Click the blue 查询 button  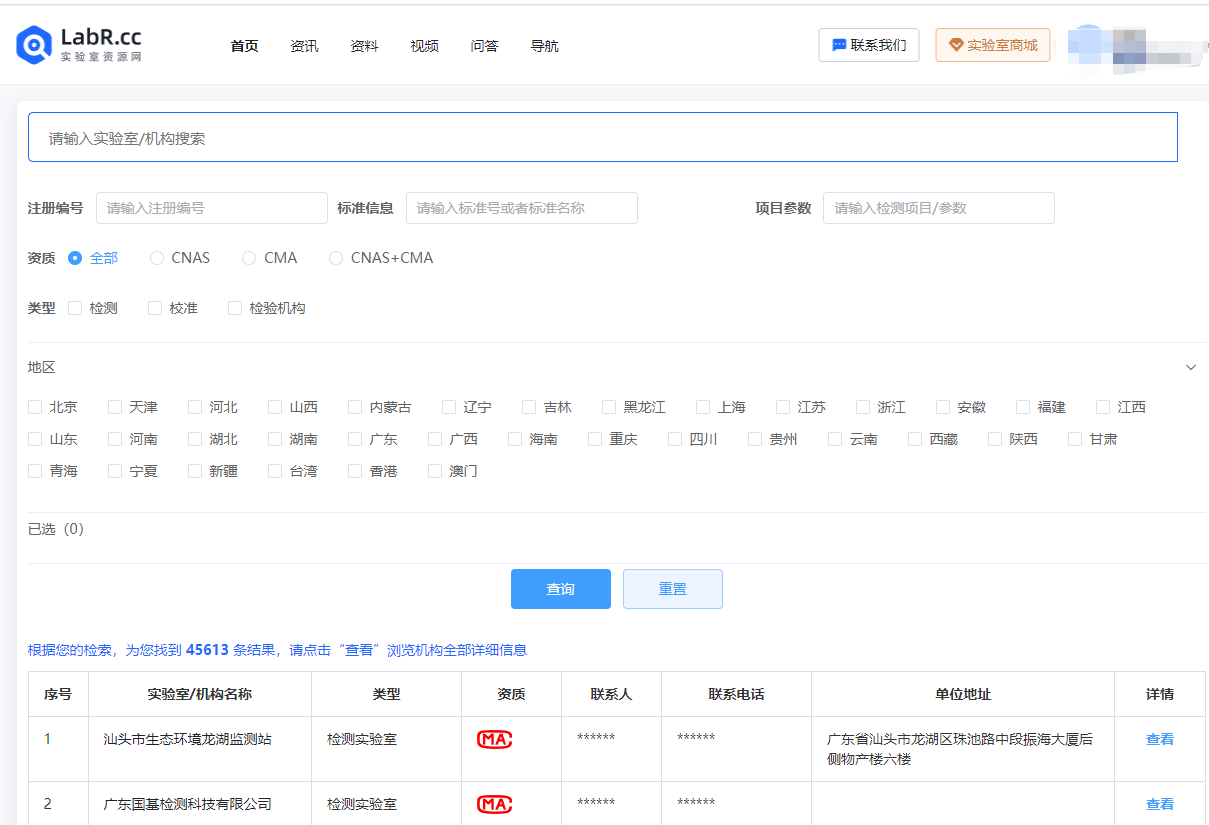561,589
